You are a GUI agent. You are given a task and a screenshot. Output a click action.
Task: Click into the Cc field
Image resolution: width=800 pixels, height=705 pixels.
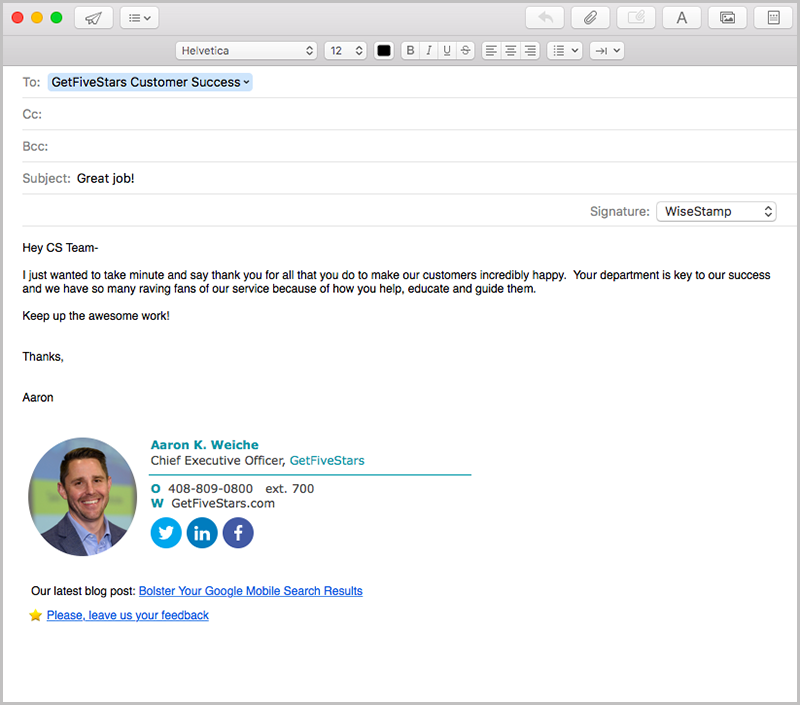pos(408,114)
